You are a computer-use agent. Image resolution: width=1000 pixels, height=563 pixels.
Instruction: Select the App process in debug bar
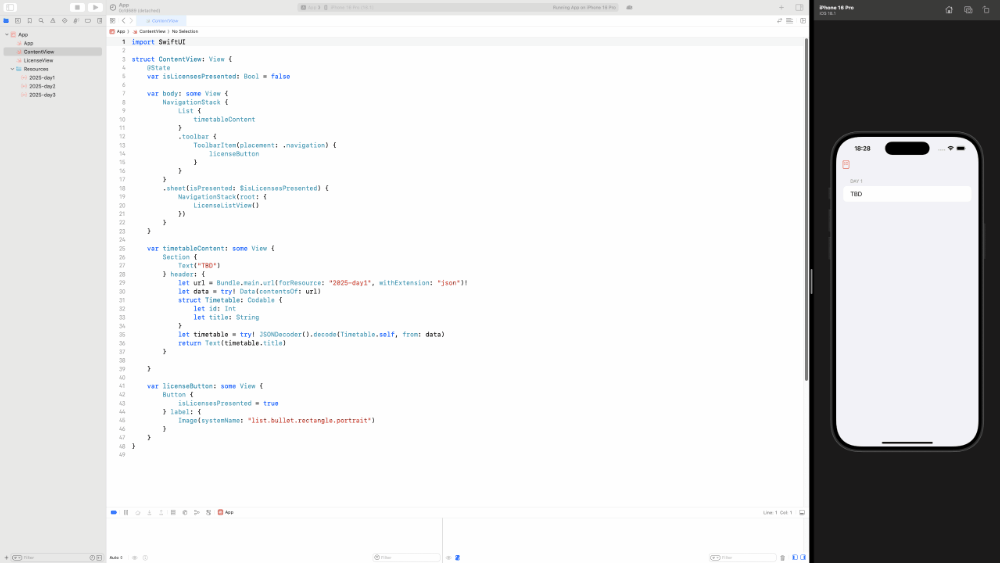226,513
